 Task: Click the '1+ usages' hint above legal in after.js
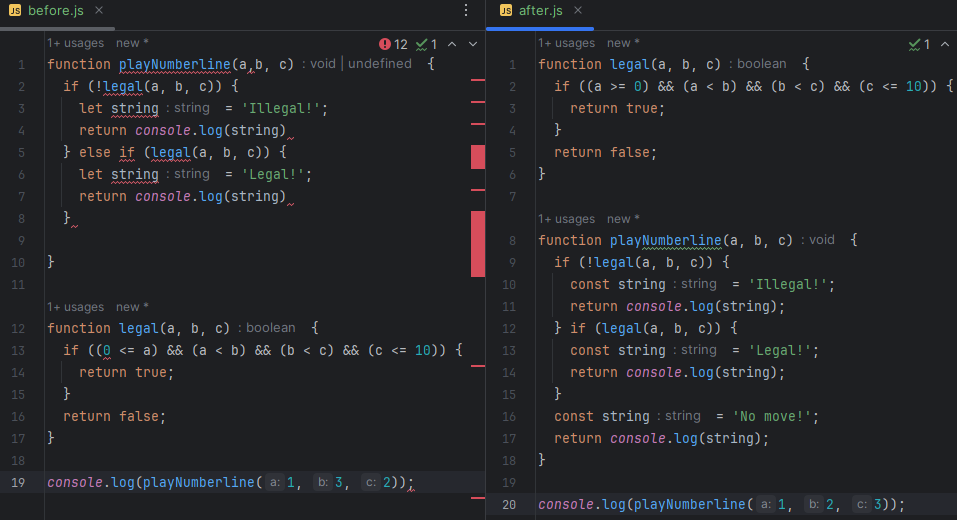566,43
